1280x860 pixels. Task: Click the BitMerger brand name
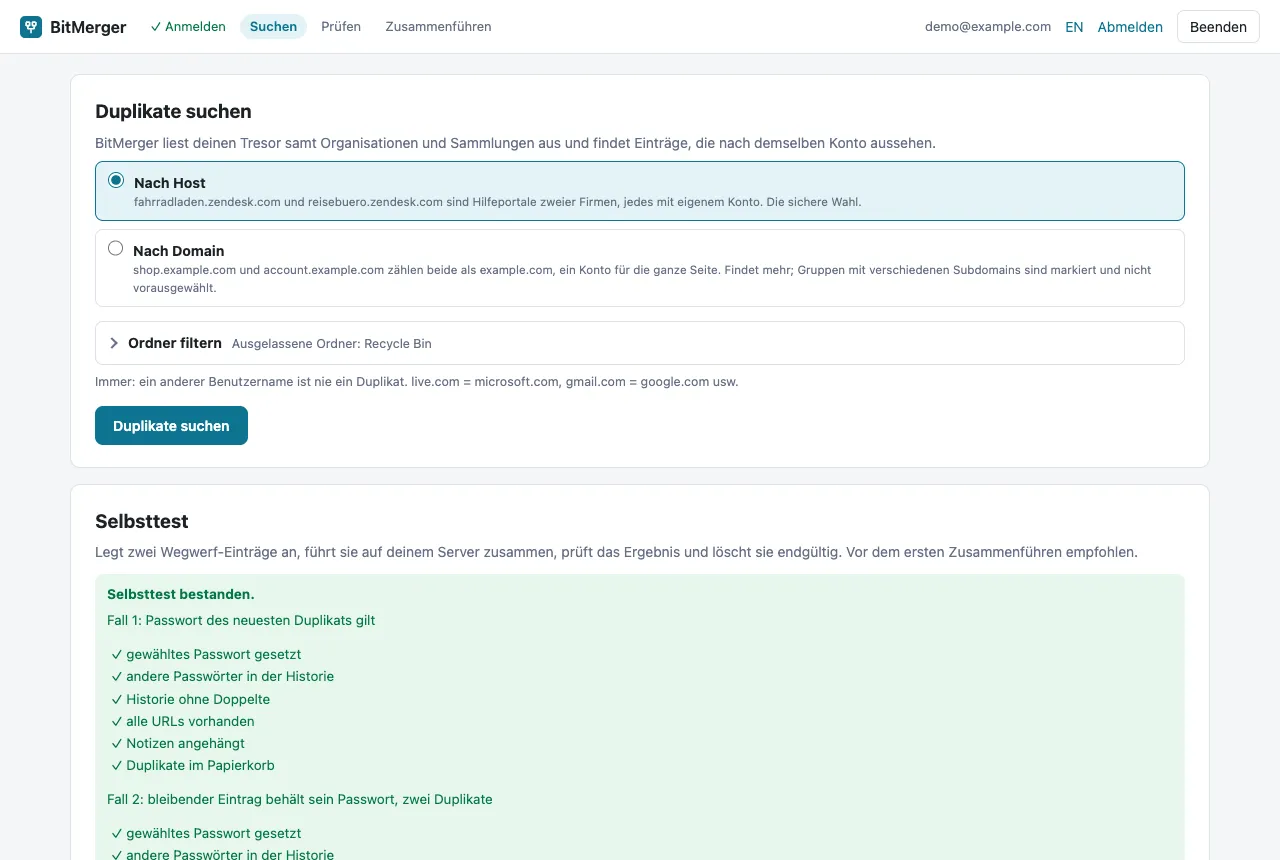88,27
